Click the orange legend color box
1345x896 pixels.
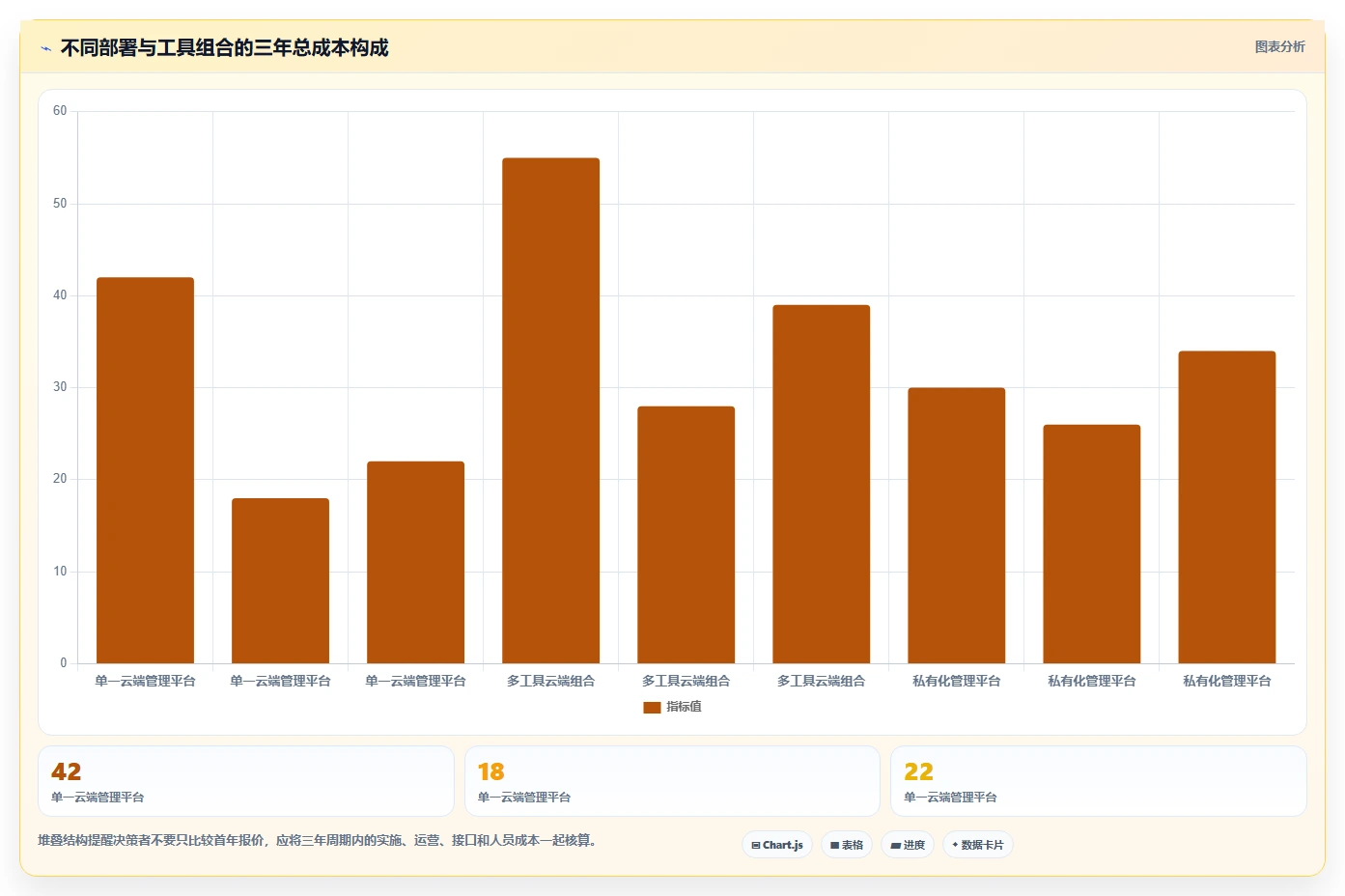coord(652,708)
